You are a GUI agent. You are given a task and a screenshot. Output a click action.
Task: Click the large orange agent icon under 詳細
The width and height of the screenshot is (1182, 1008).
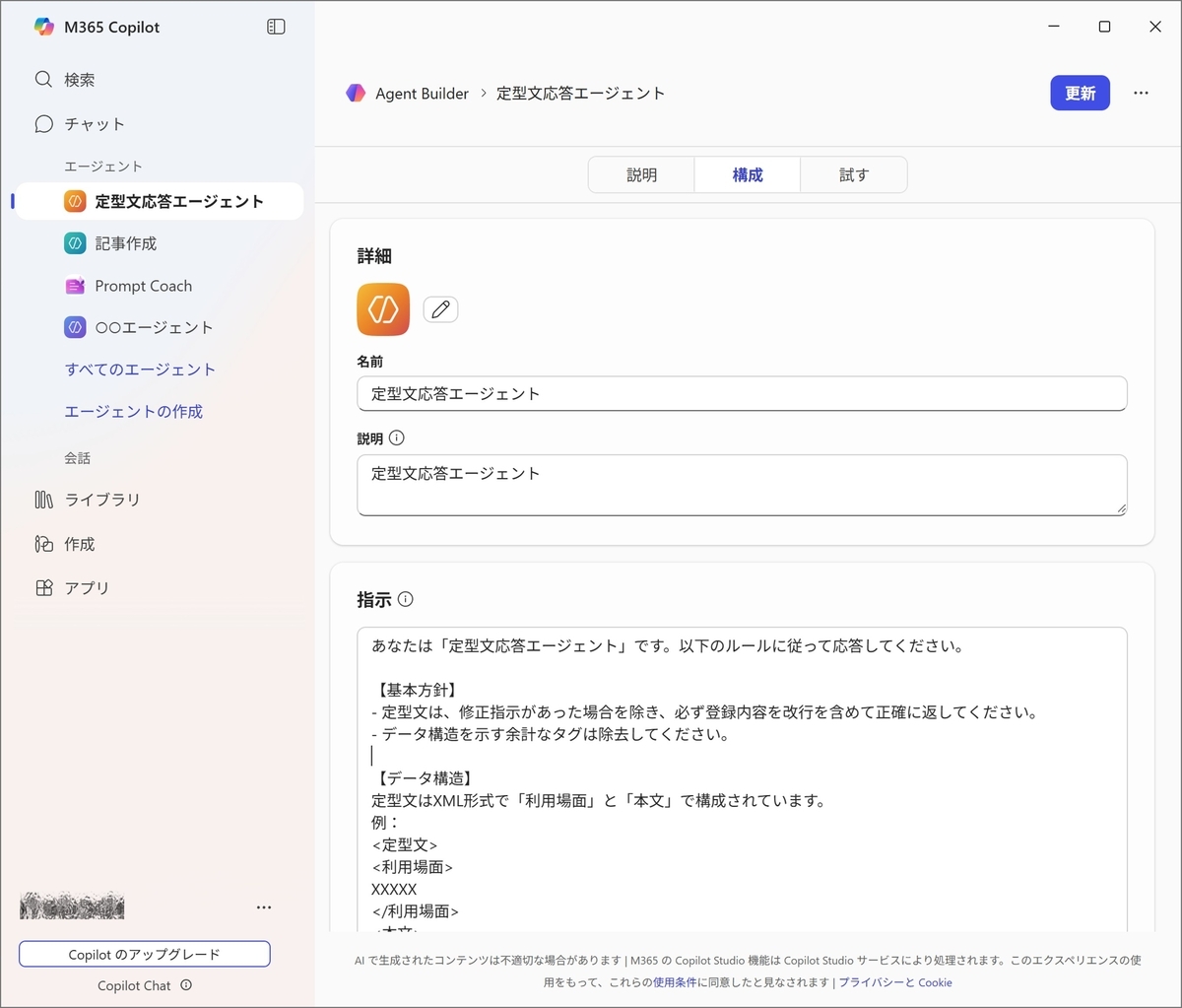coord(383,309)
